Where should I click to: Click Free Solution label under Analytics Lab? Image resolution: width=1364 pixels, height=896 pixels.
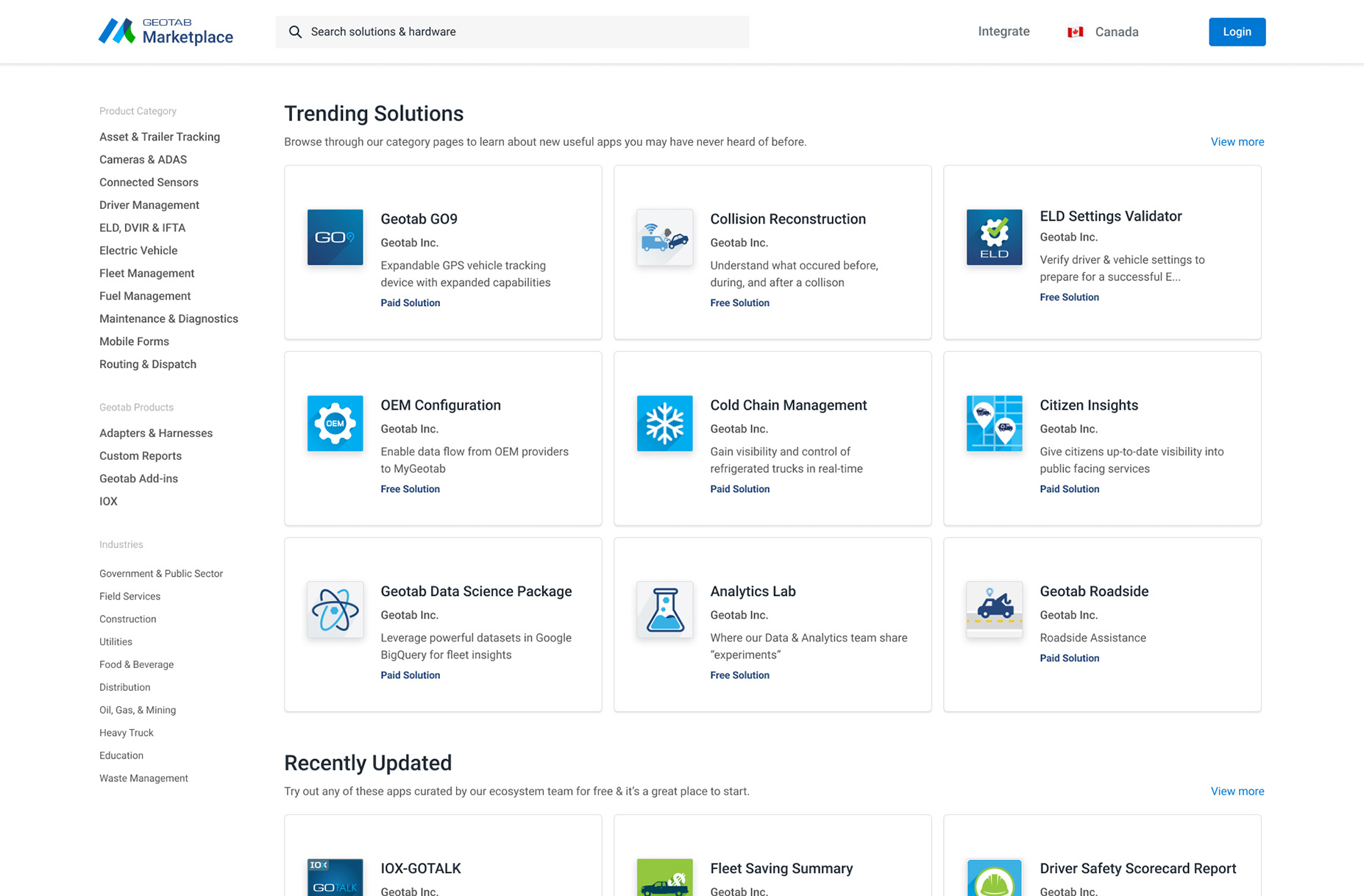click(739, 675)
